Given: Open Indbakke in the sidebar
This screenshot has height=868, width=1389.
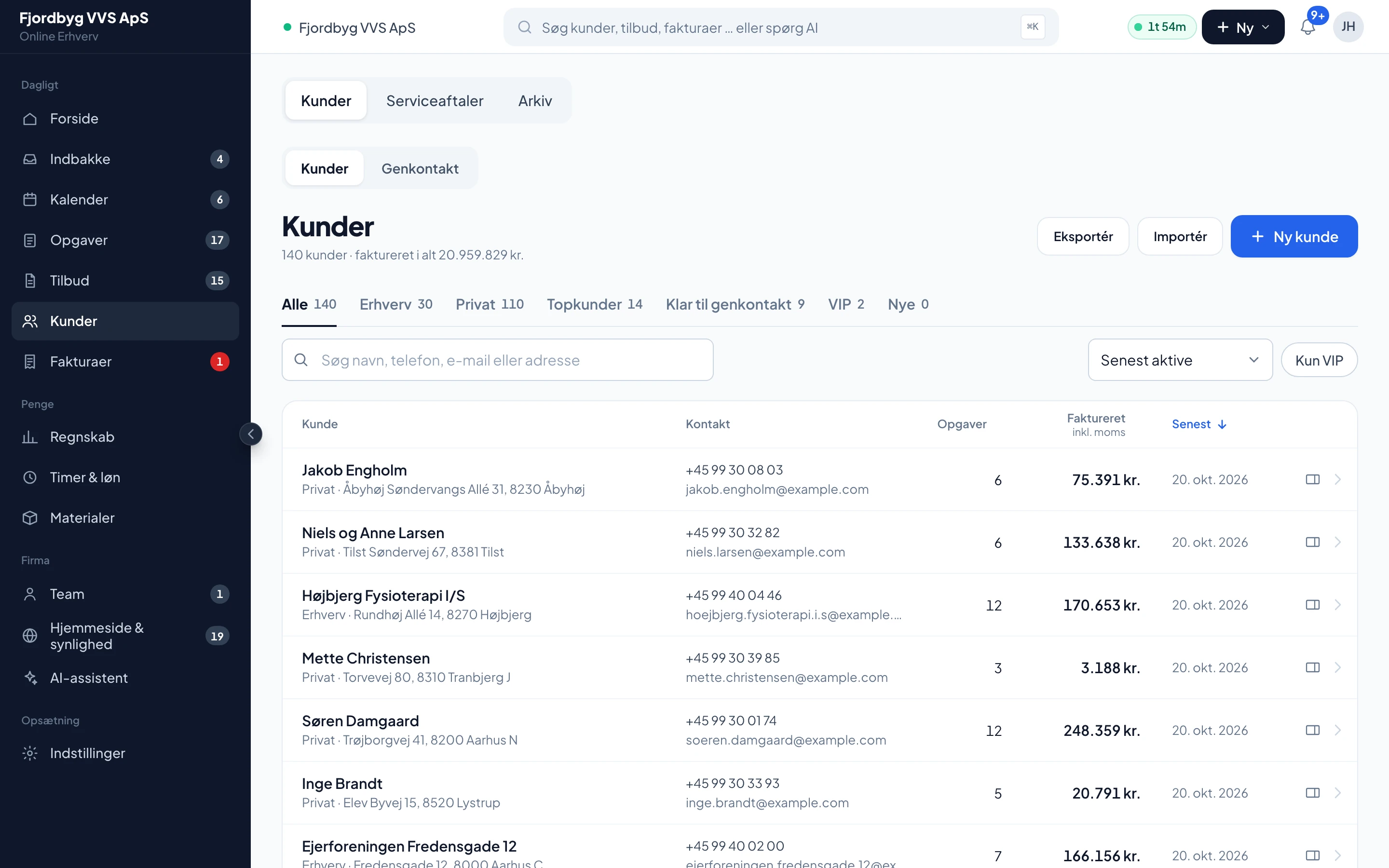Looking at the screenshot, I should (x=125, y=159).
